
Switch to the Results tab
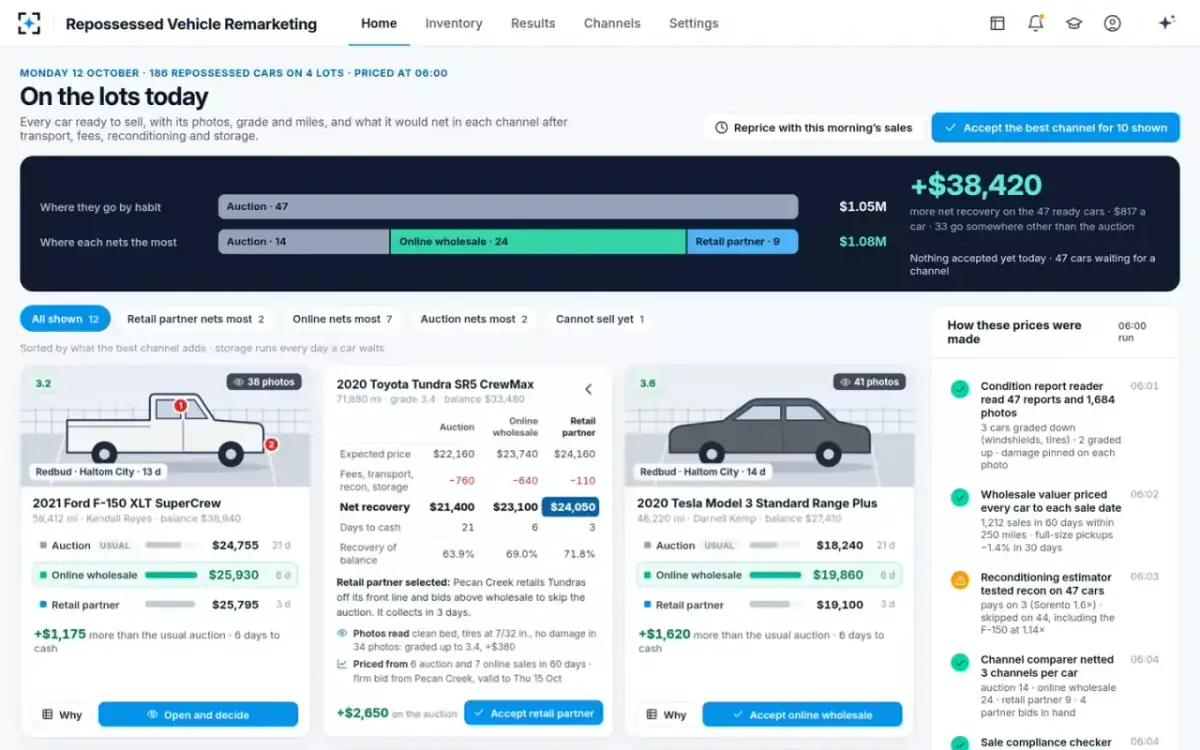[x=533, y=23]
